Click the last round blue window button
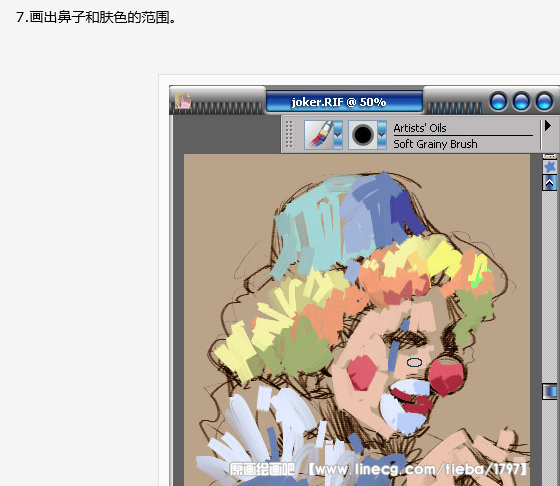Screen dimensions: 560x486 click(544, 101)
